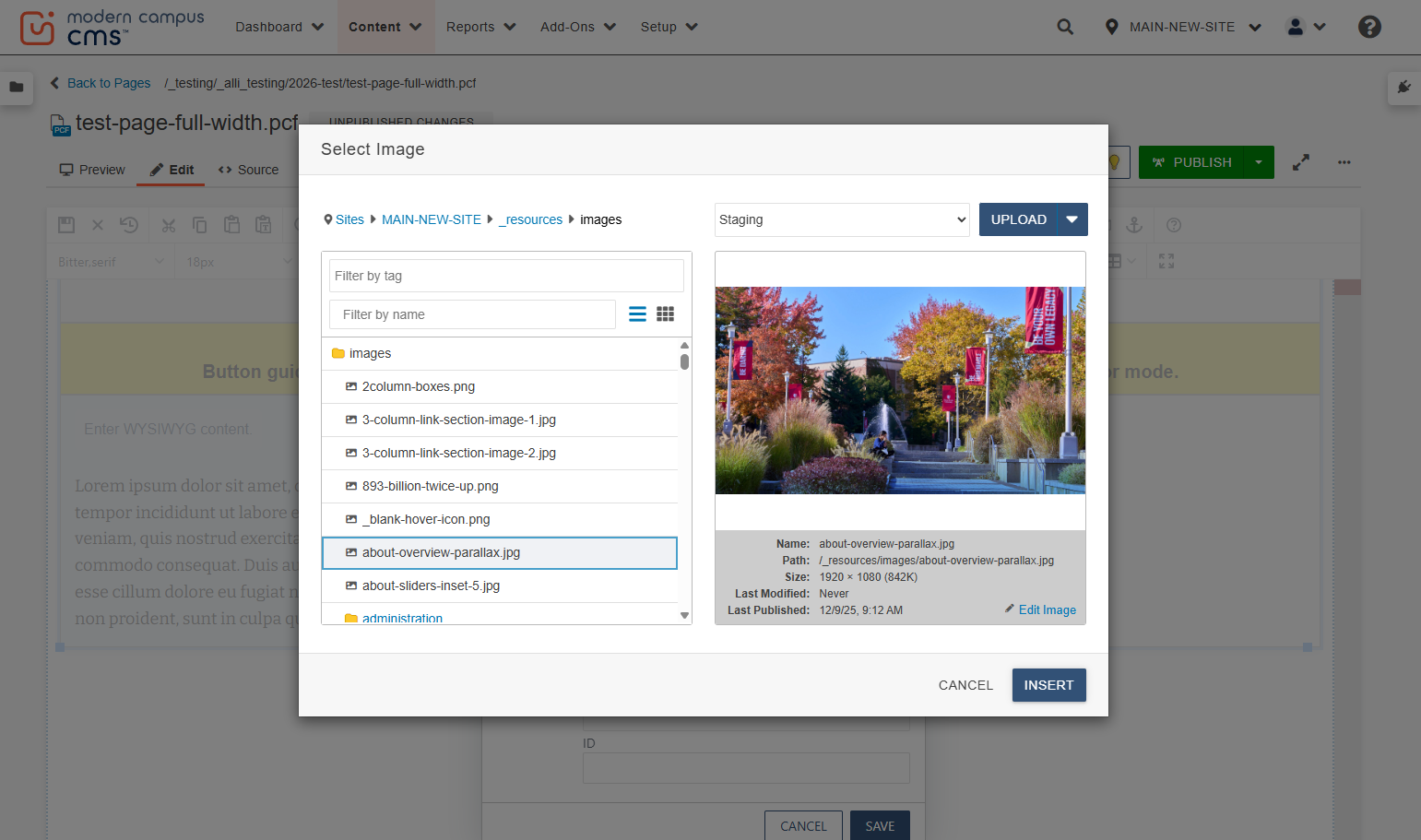The image size is (1421, 840).
Task: Click the editor X close icon beside save
Action: point(98,225)
